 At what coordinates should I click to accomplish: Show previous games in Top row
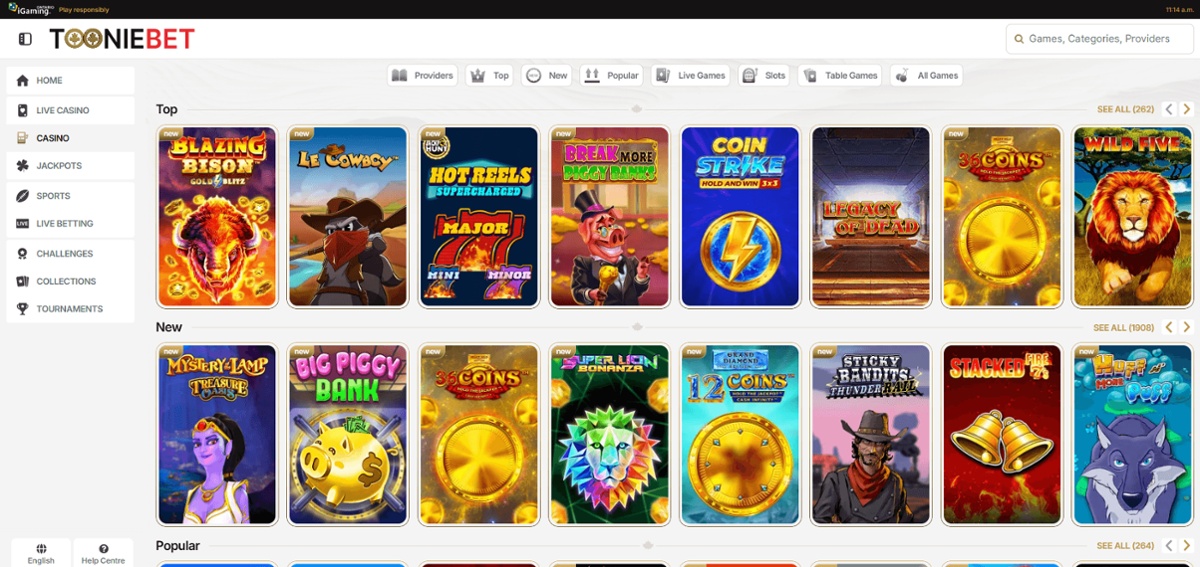1168,109
